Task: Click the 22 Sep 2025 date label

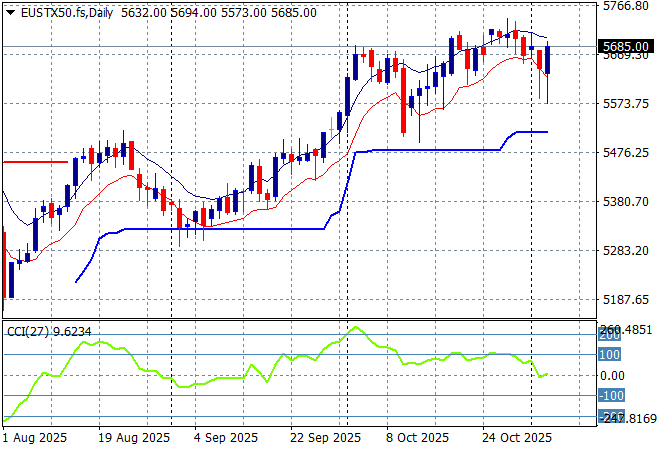Action: (x=326, y=438)
